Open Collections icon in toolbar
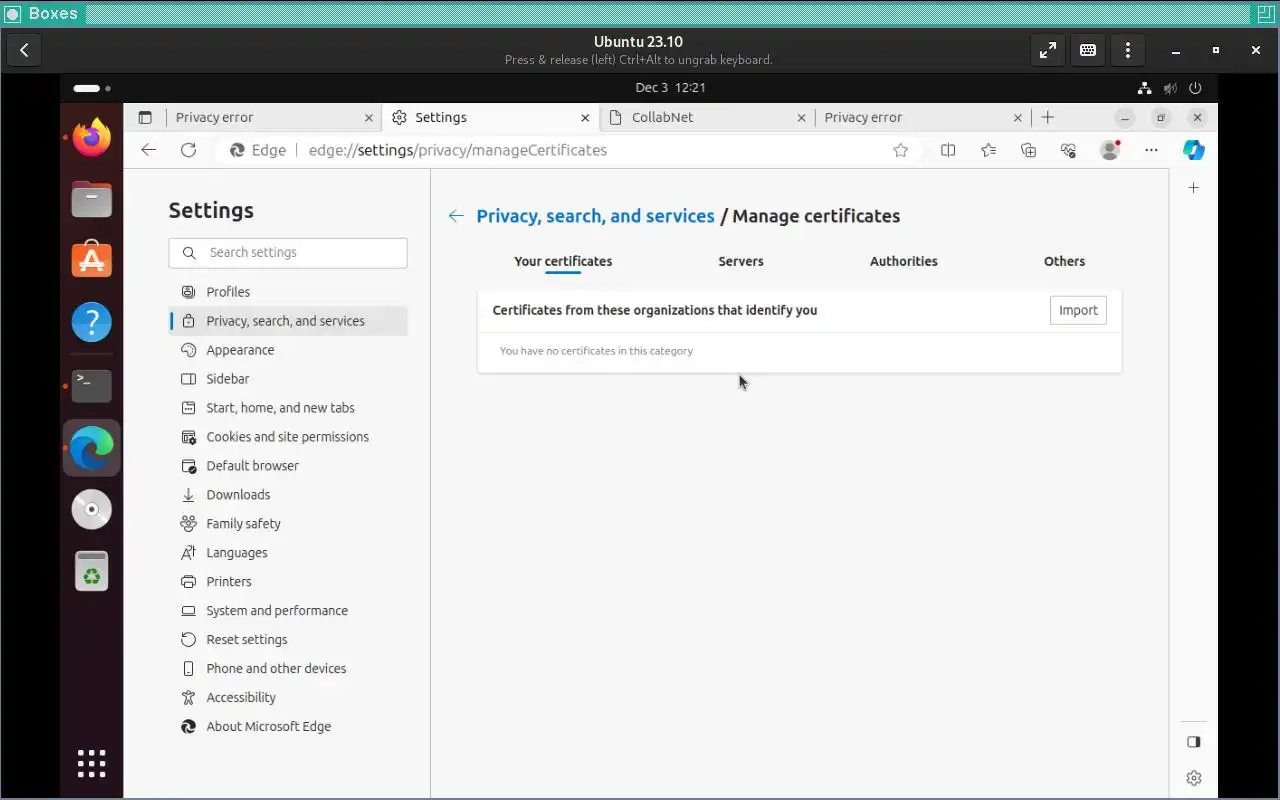 tap(1028, 150)
